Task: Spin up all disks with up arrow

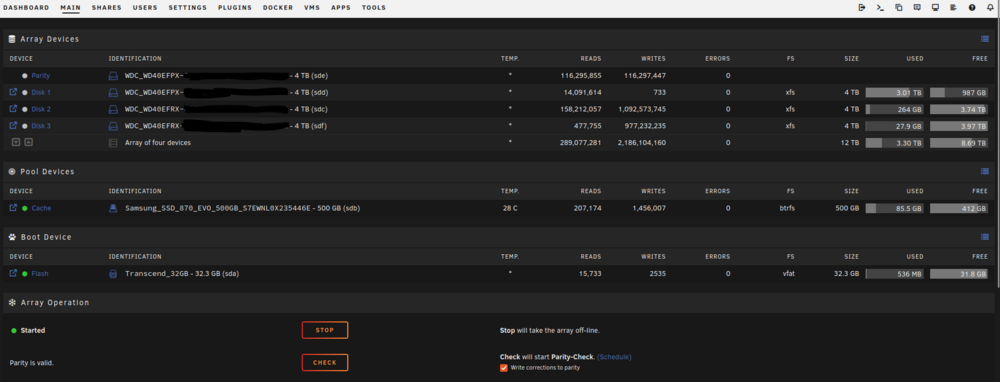Action: [29, 142]
